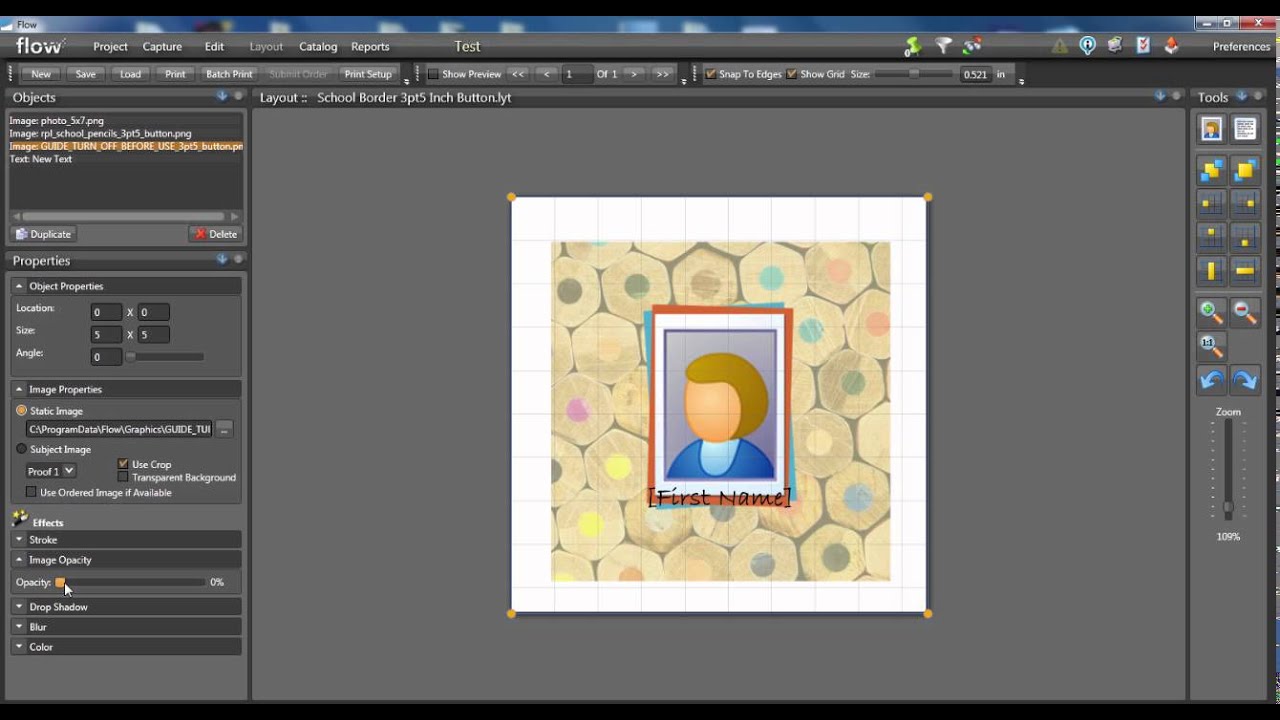Click the Redo arrow tool
This screenshot has width=1280, height=720.
click(1245, 380)
